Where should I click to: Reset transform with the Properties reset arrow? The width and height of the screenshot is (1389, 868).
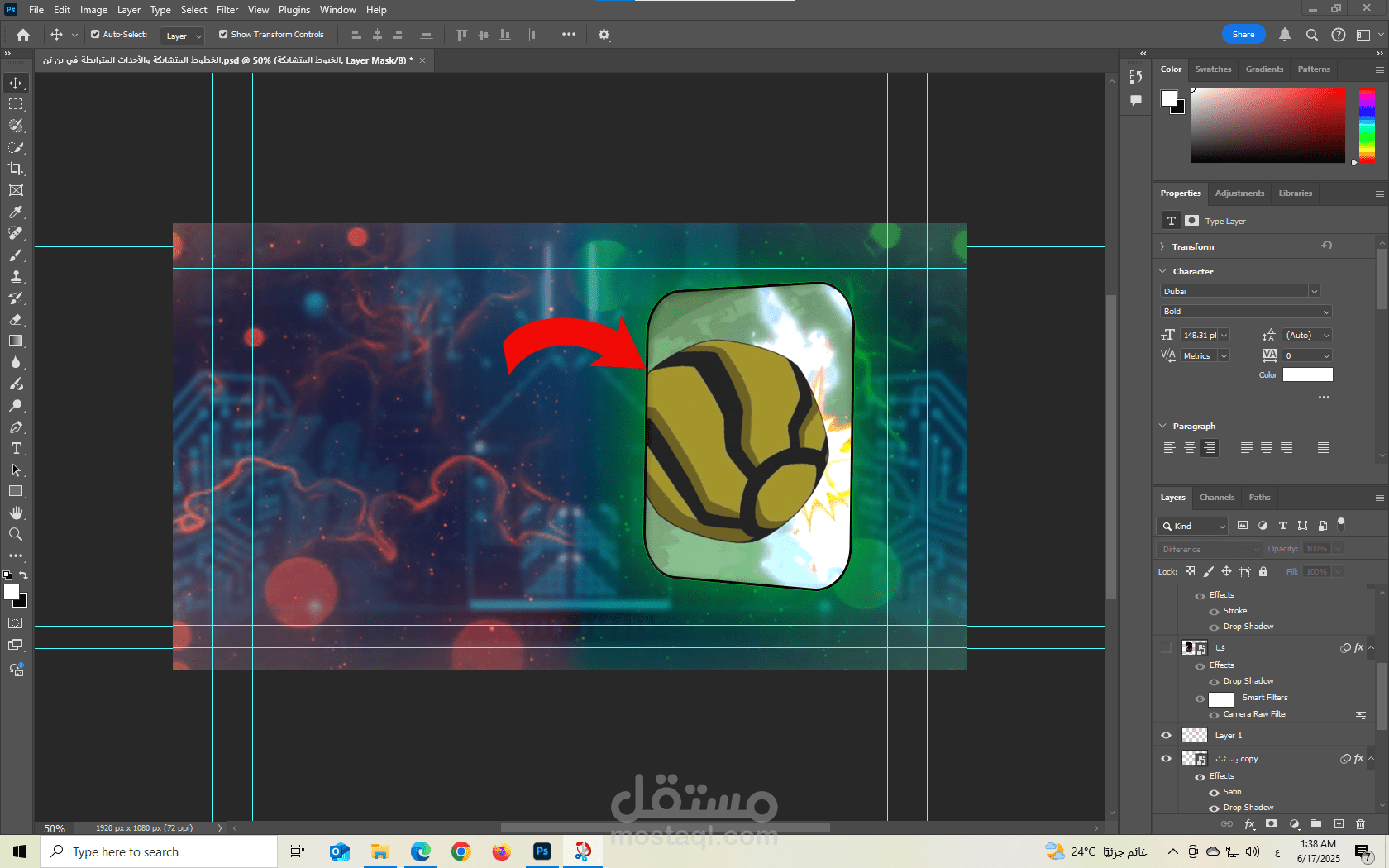click(1326, 246)
